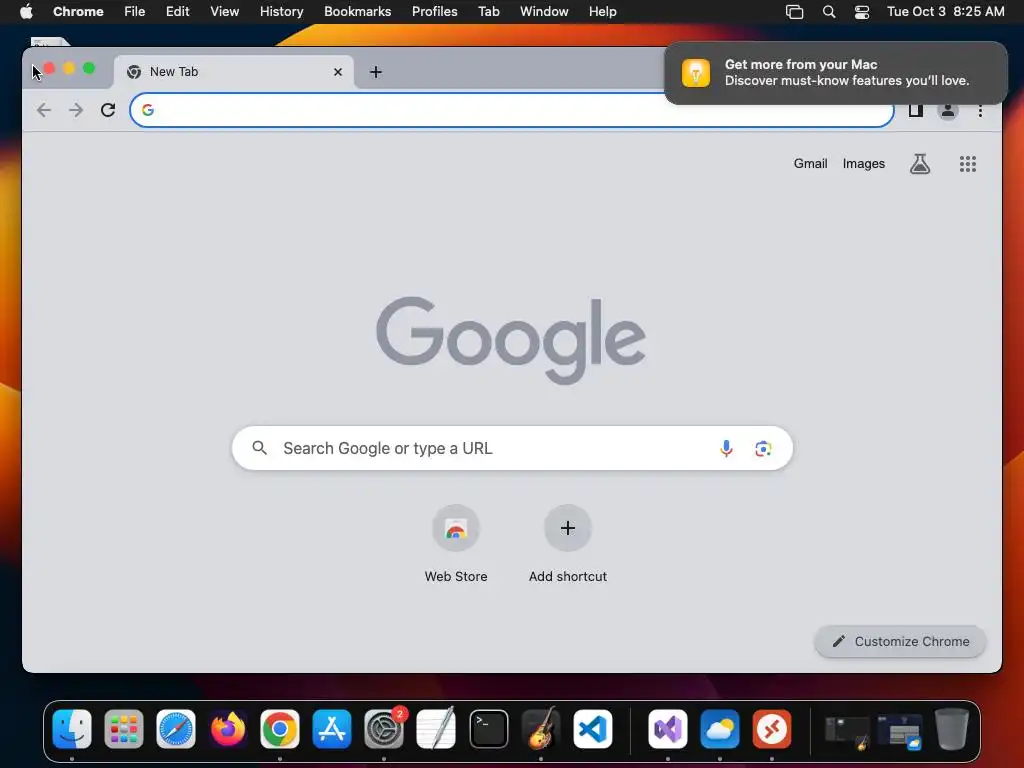Search by image with Google Lens icon
The height and width of the screenshot is (768, 1024).
point(763,449)
